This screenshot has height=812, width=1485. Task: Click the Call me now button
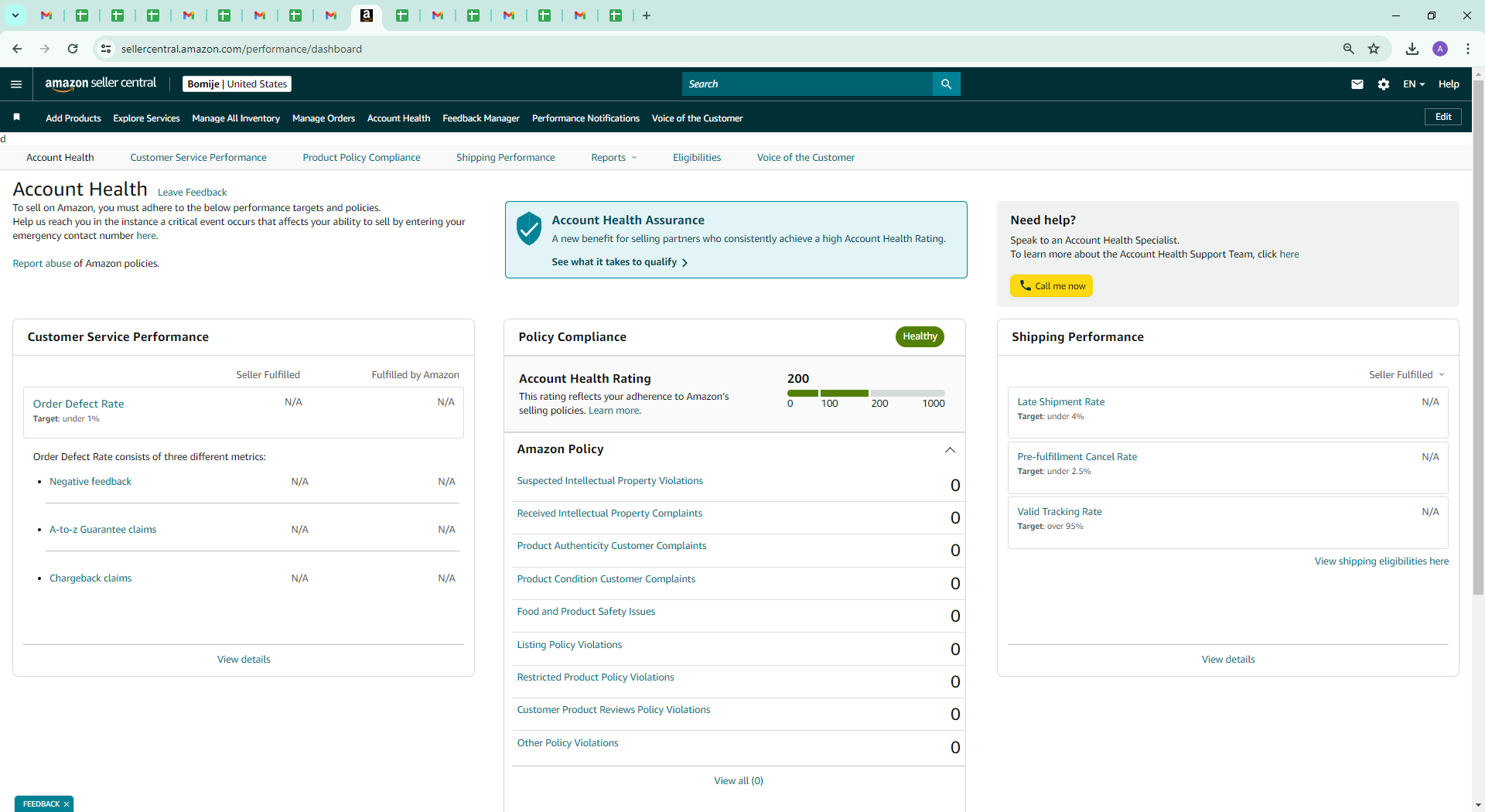click(x=1051, y=286)
